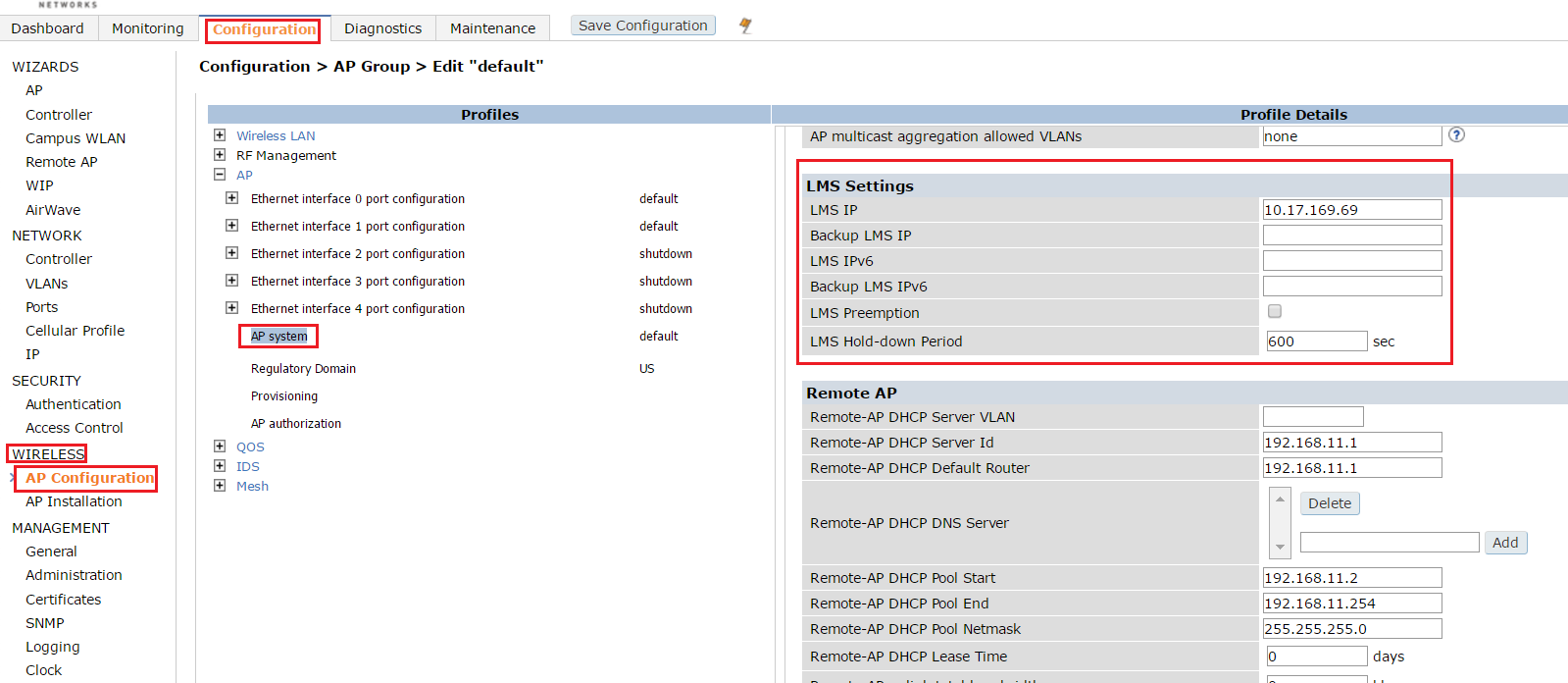Click the Remote-AP DHCP Pool Netmask field
Screen dimensions: 1568x683
click(x=1352, y=629)
